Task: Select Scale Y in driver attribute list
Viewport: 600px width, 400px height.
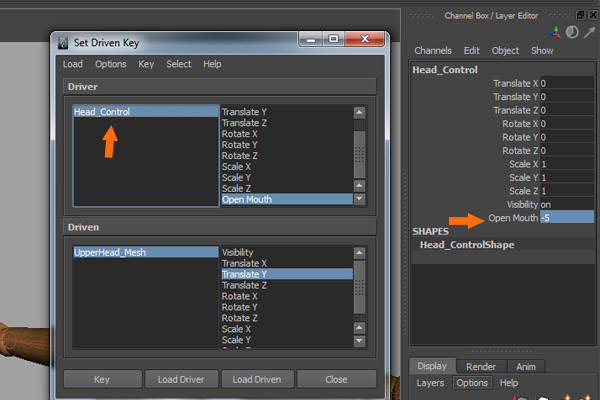Action: coord(287,178)
